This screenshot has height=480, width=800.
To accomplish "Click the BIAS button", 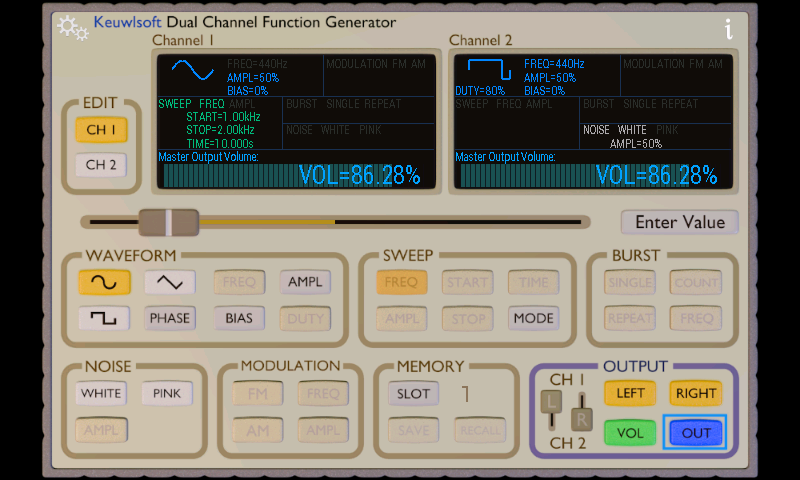I will point(239,318).
